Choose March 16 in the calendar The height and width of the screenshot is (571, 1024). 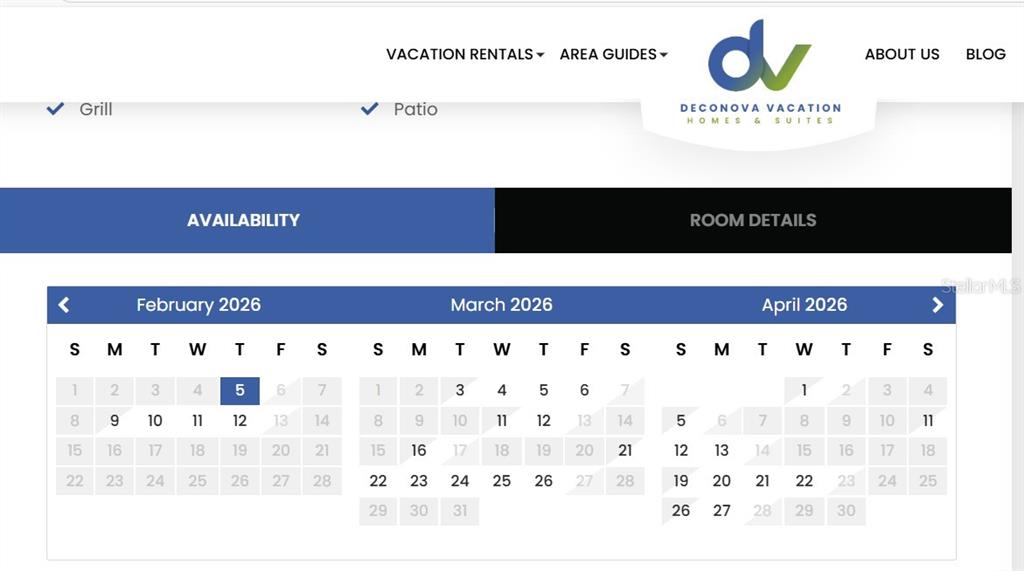(x=419, y=451)
